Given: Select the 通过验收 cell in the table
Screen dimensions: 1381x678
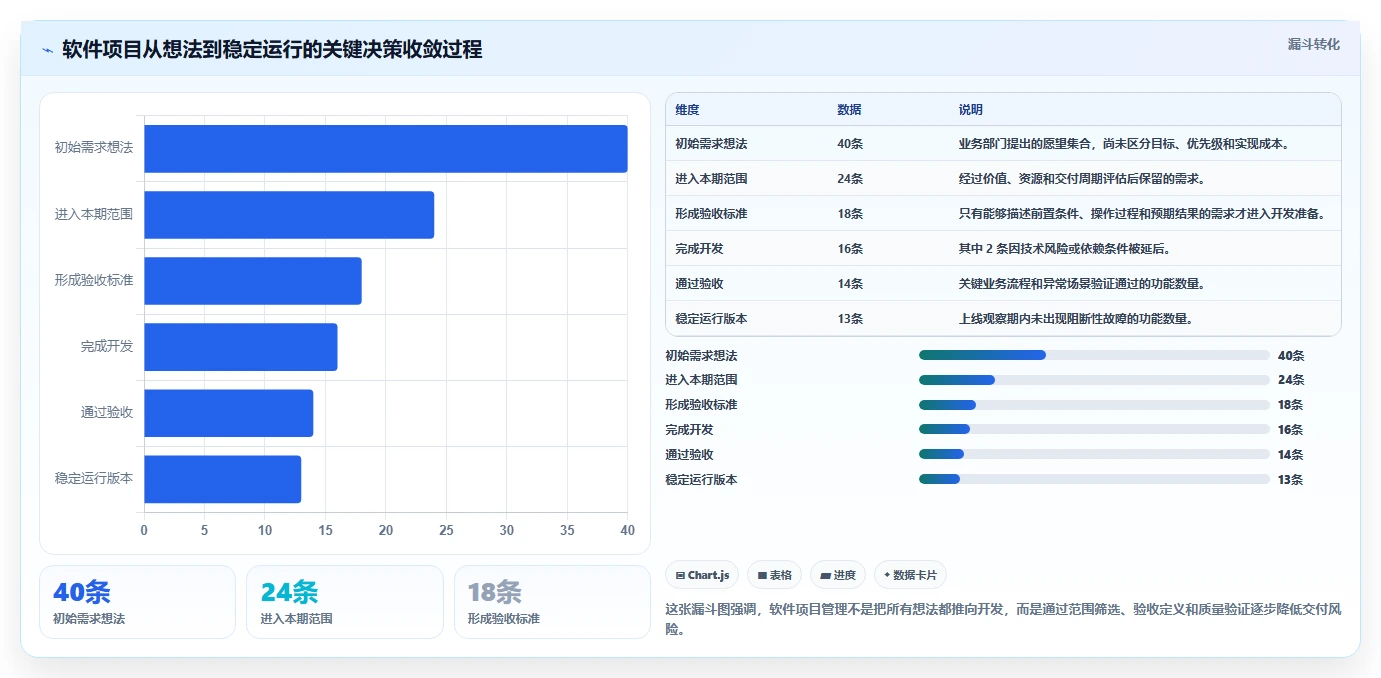Looking at the screenshot, I should click(699, 284).
